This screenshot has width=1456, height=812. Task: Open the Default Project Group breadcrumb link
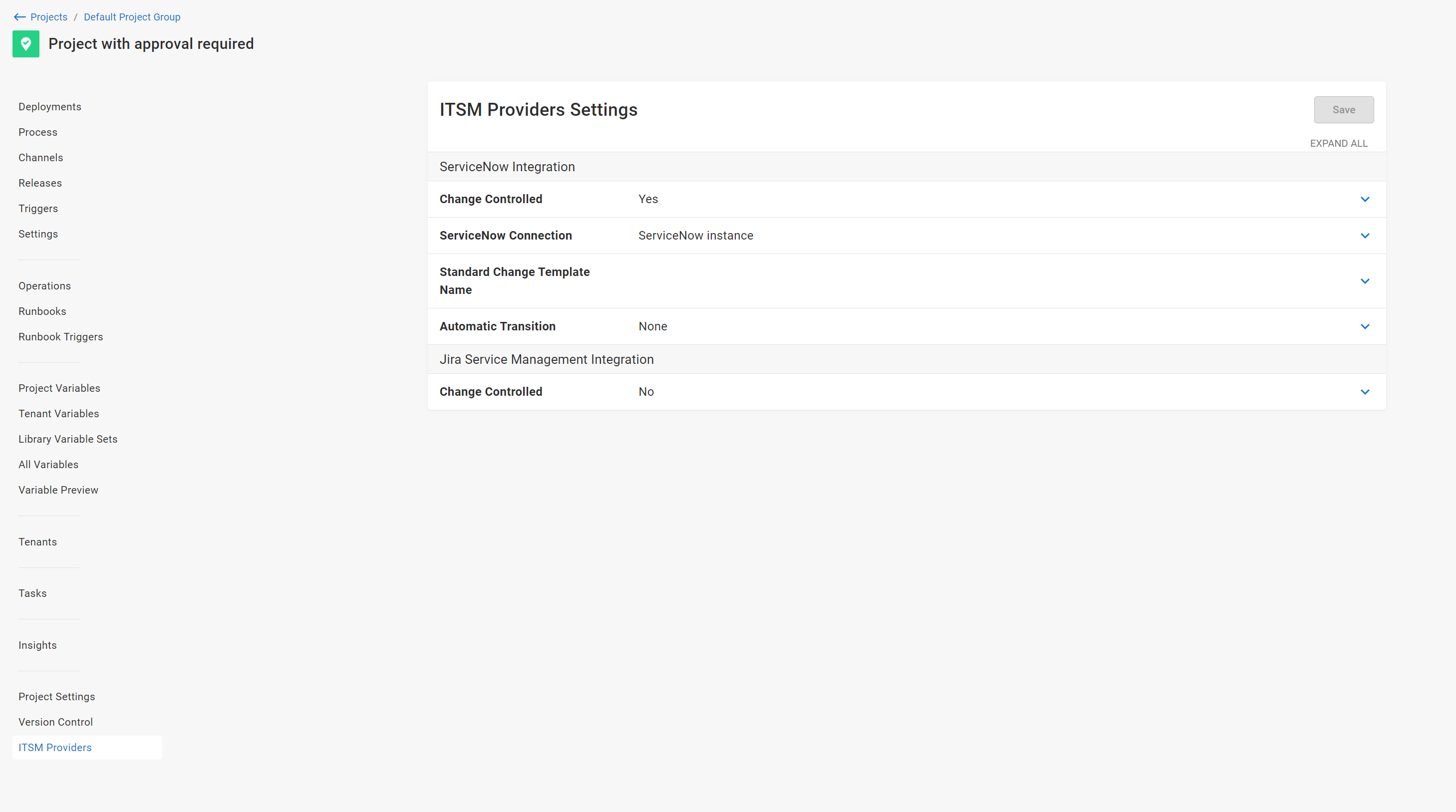pyautogui.click(x=132, y=17)
